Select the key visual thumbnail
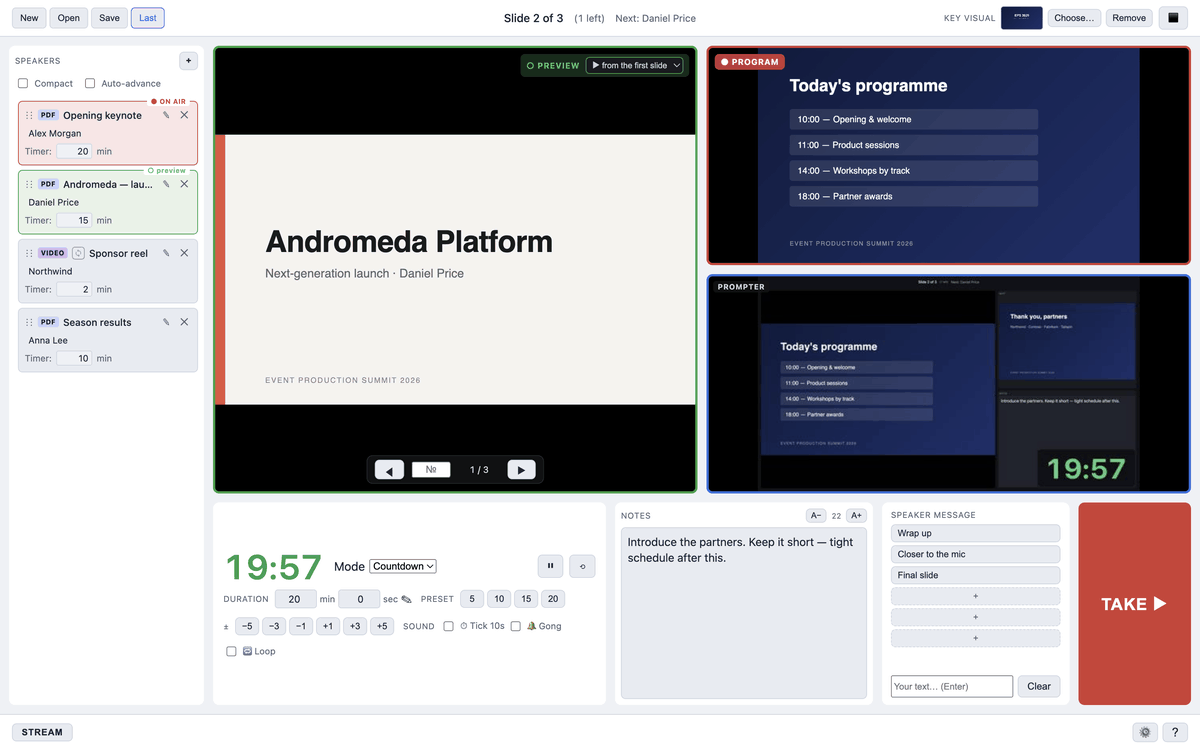The width and height of the screenshot is (1200, 750). pyautogui.click(x=1022, y=18)
